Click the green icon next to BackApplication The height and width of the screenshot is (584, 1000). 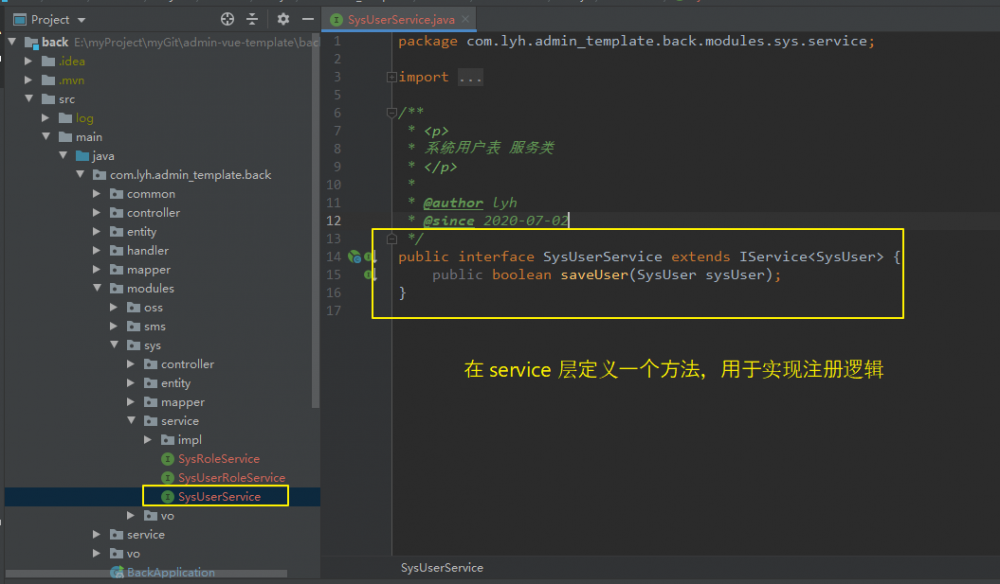(x=115, y=572)
